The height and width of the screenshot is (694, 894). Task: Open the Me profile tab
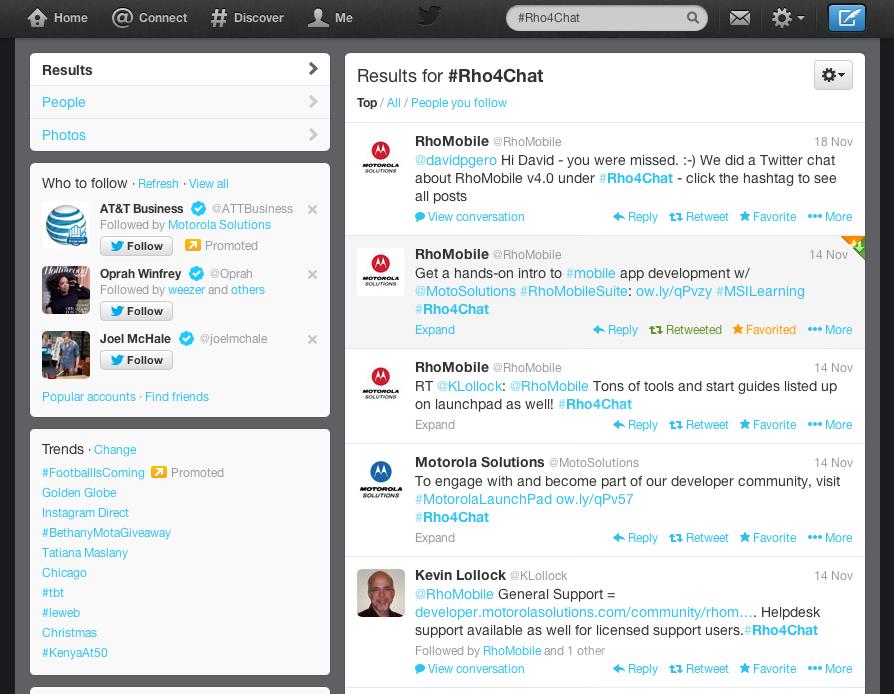click(330, 18)
